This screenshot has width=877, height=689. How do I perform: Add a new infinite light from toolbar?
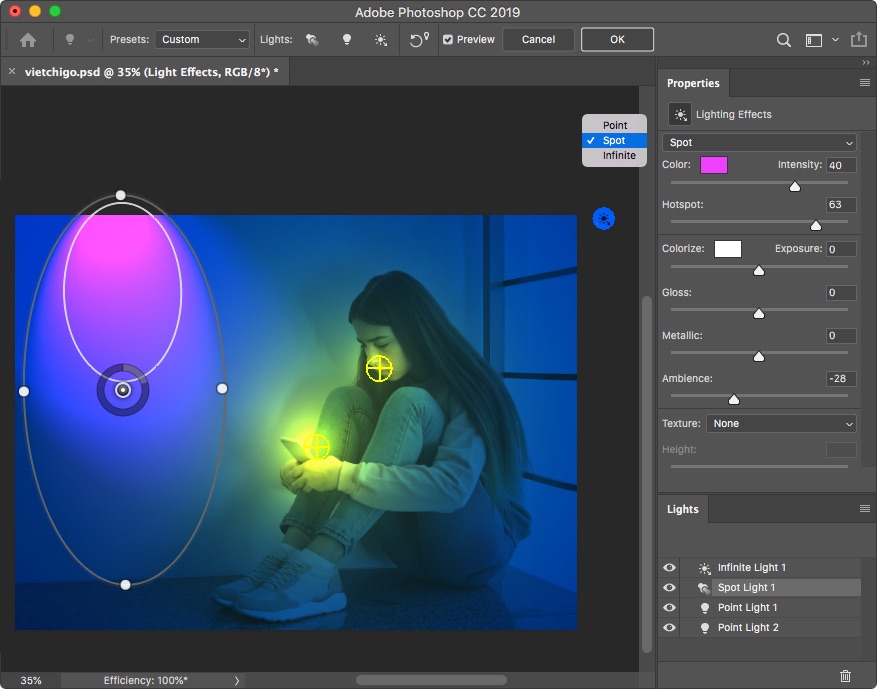(380, 40)
